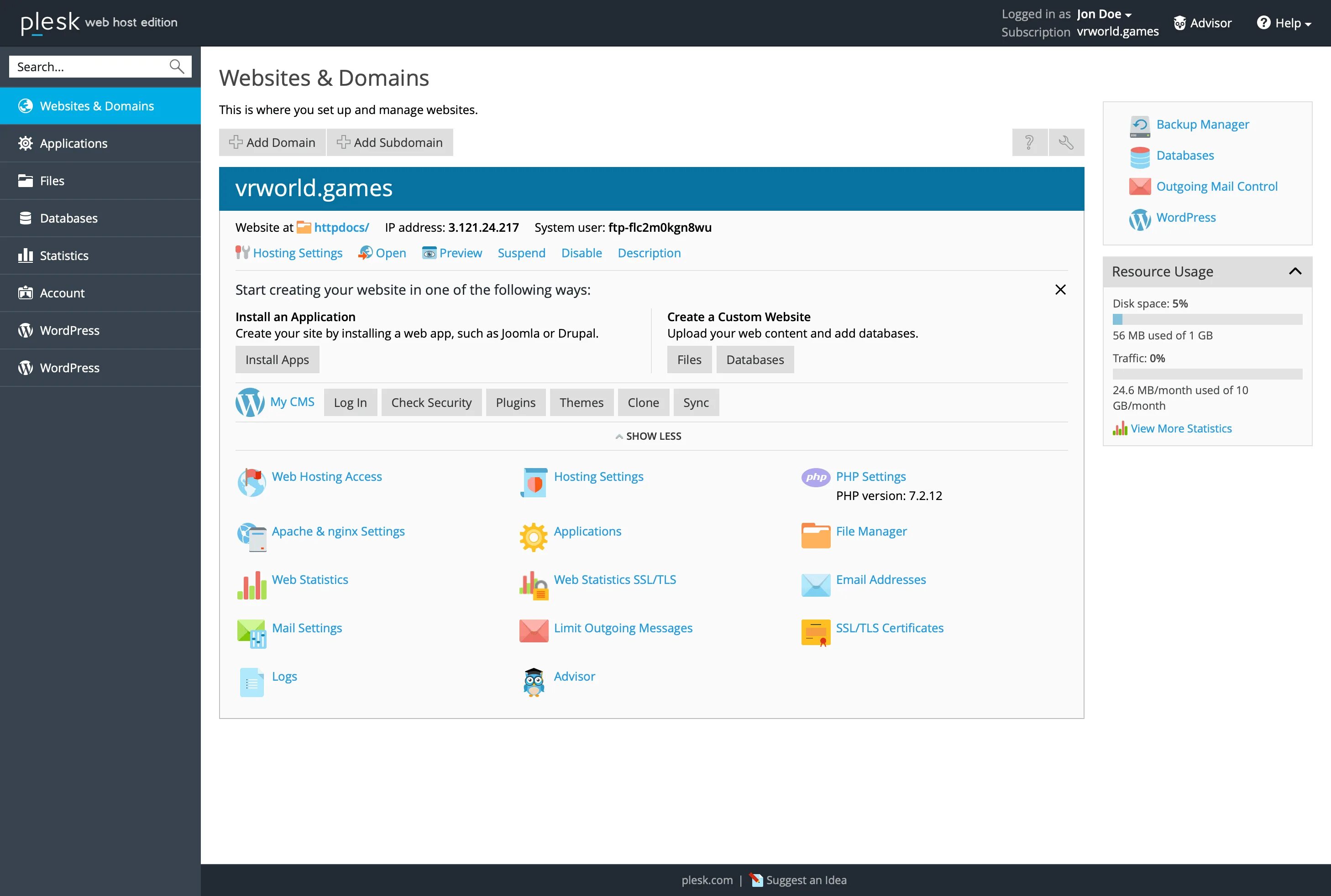Open the Backup Manager tool
The image size is (1331, 896).
pos(1202,124)
